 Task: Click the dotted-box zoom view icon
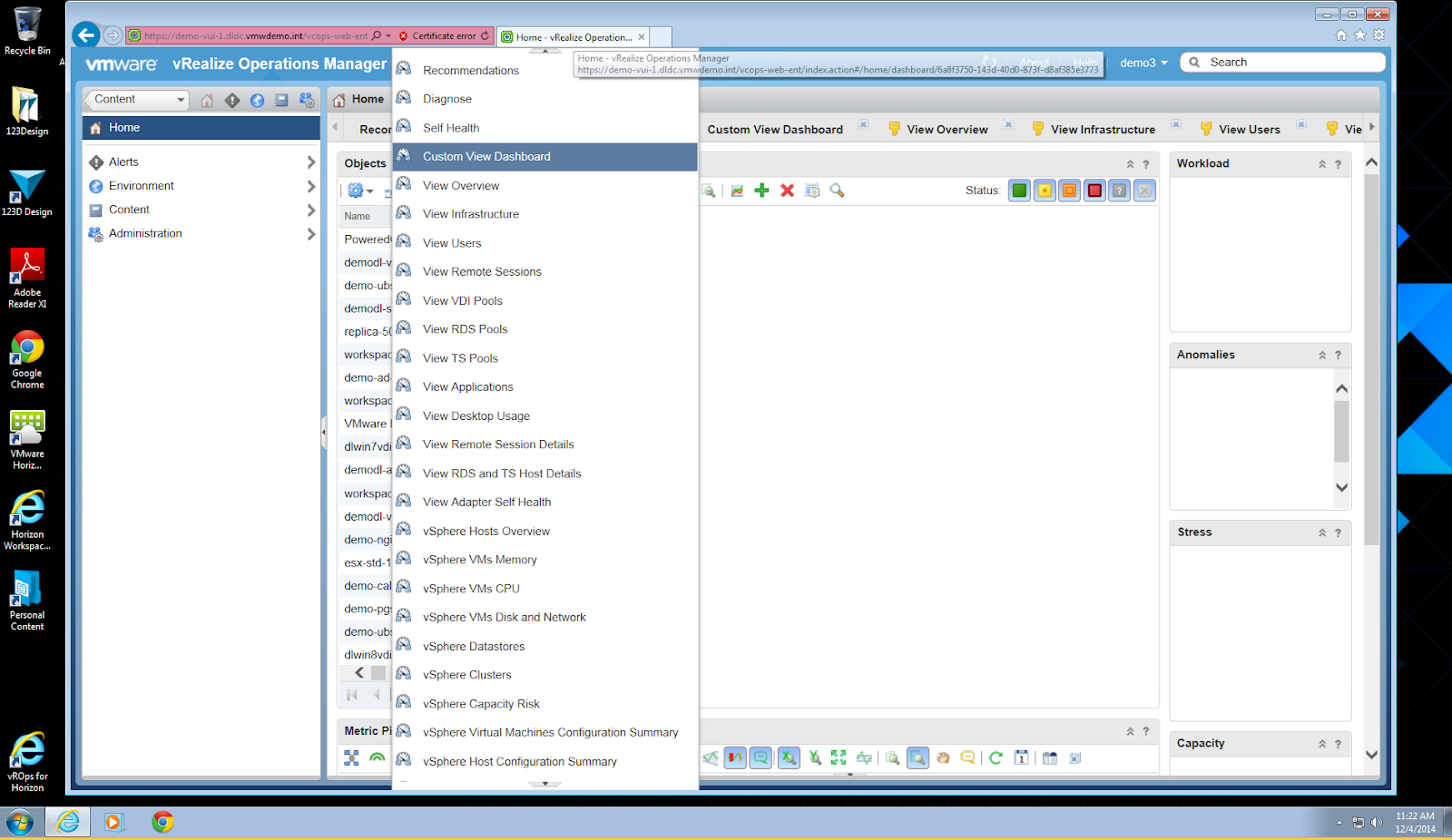pyautogui.click(x=893, y=757)
